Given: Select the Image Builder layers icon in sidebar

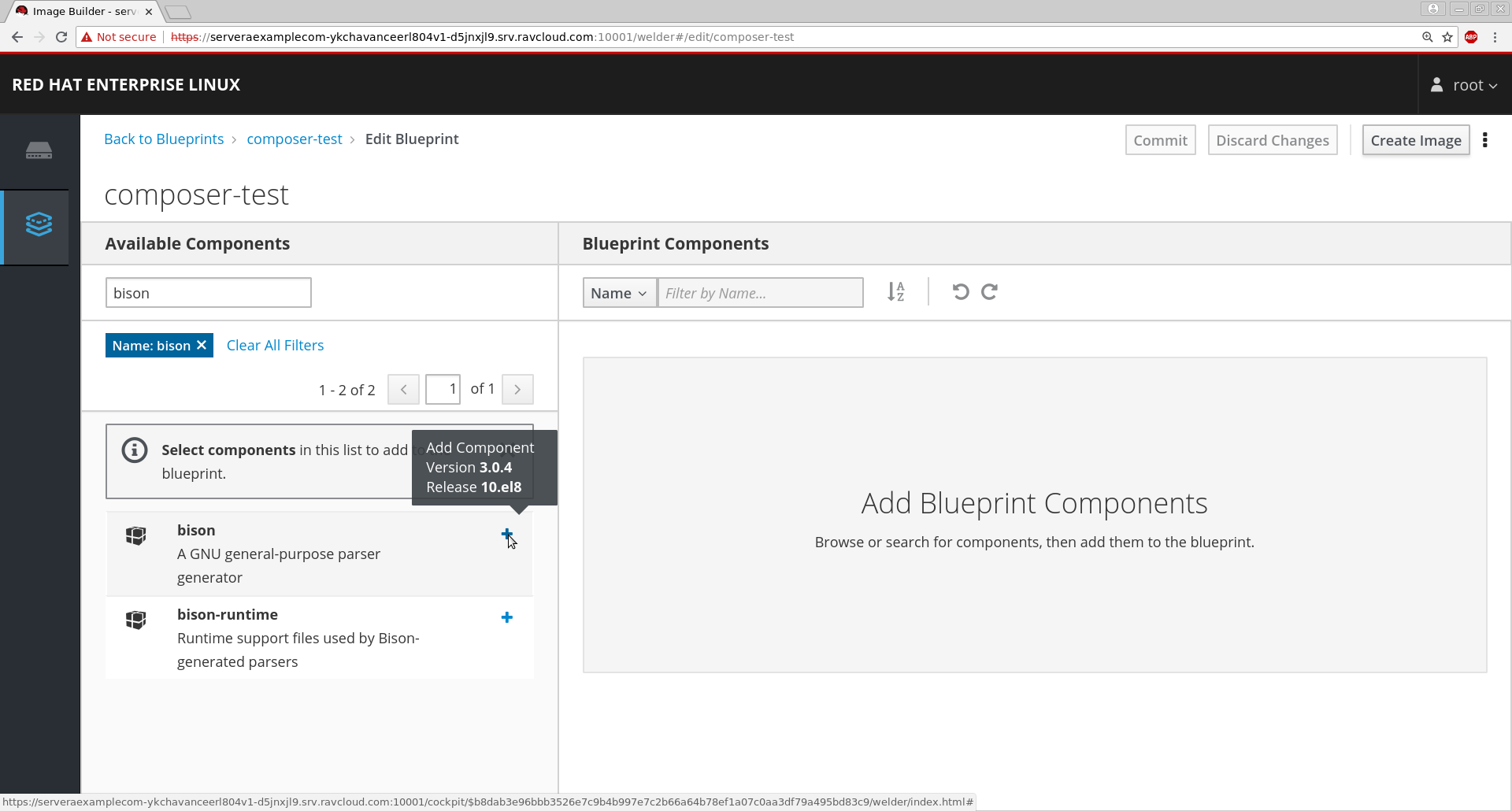Looking at the screenshot, I should 39,224.
